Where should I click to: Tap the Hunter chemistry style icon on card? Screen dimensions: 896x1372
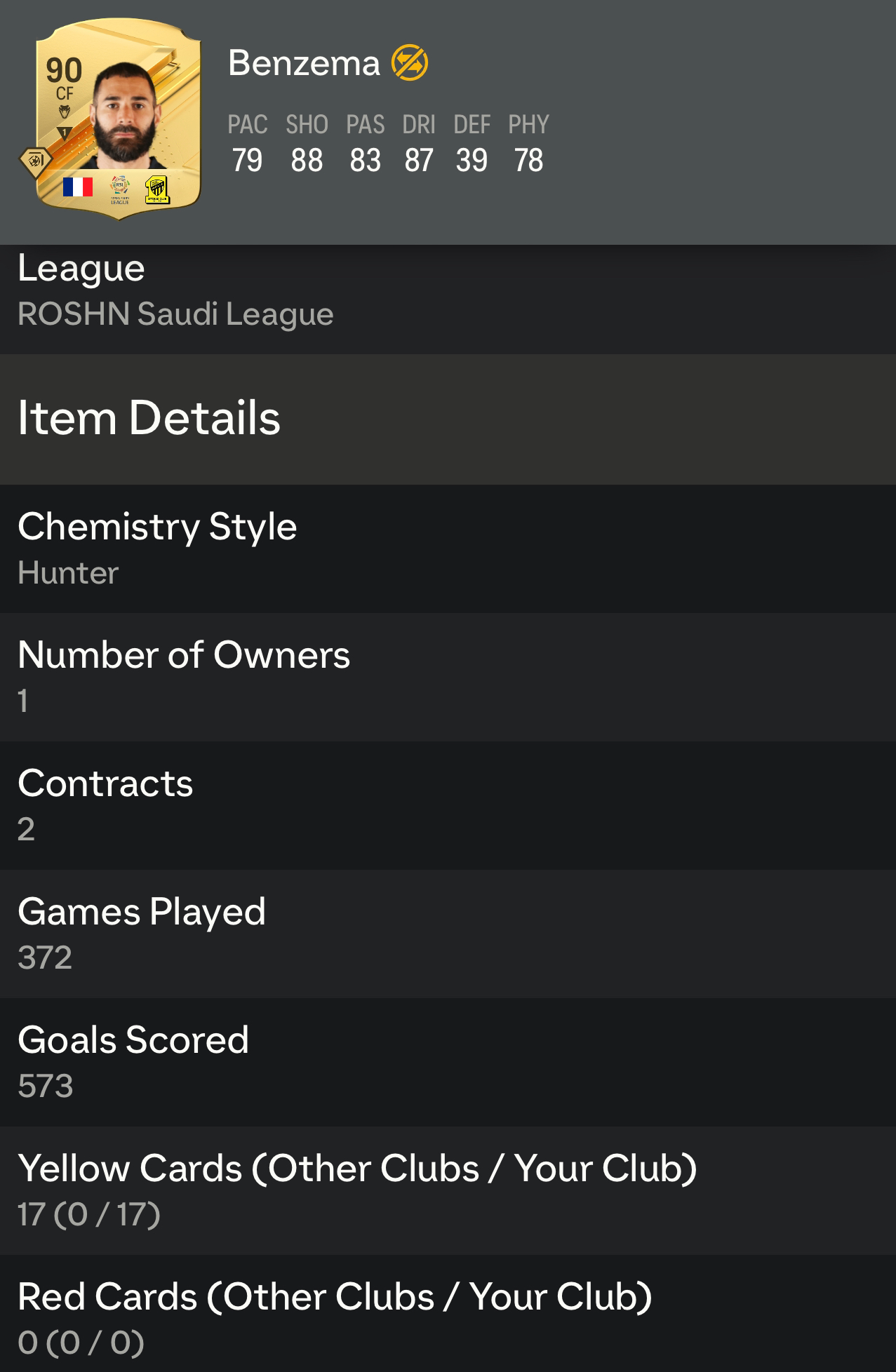pyautogui.click(x=65, y=112)
